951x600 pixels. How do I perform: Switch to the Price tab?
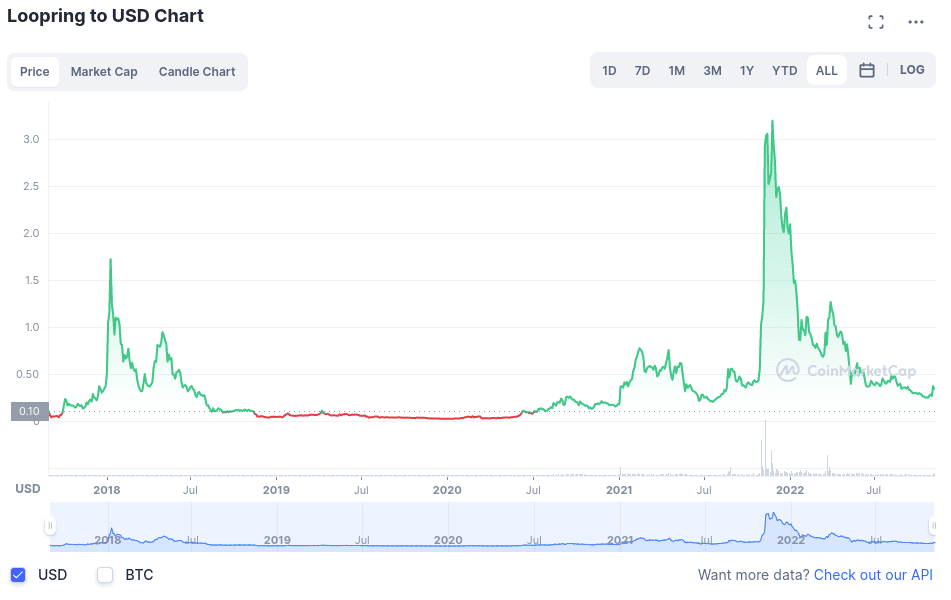(35, 72)
